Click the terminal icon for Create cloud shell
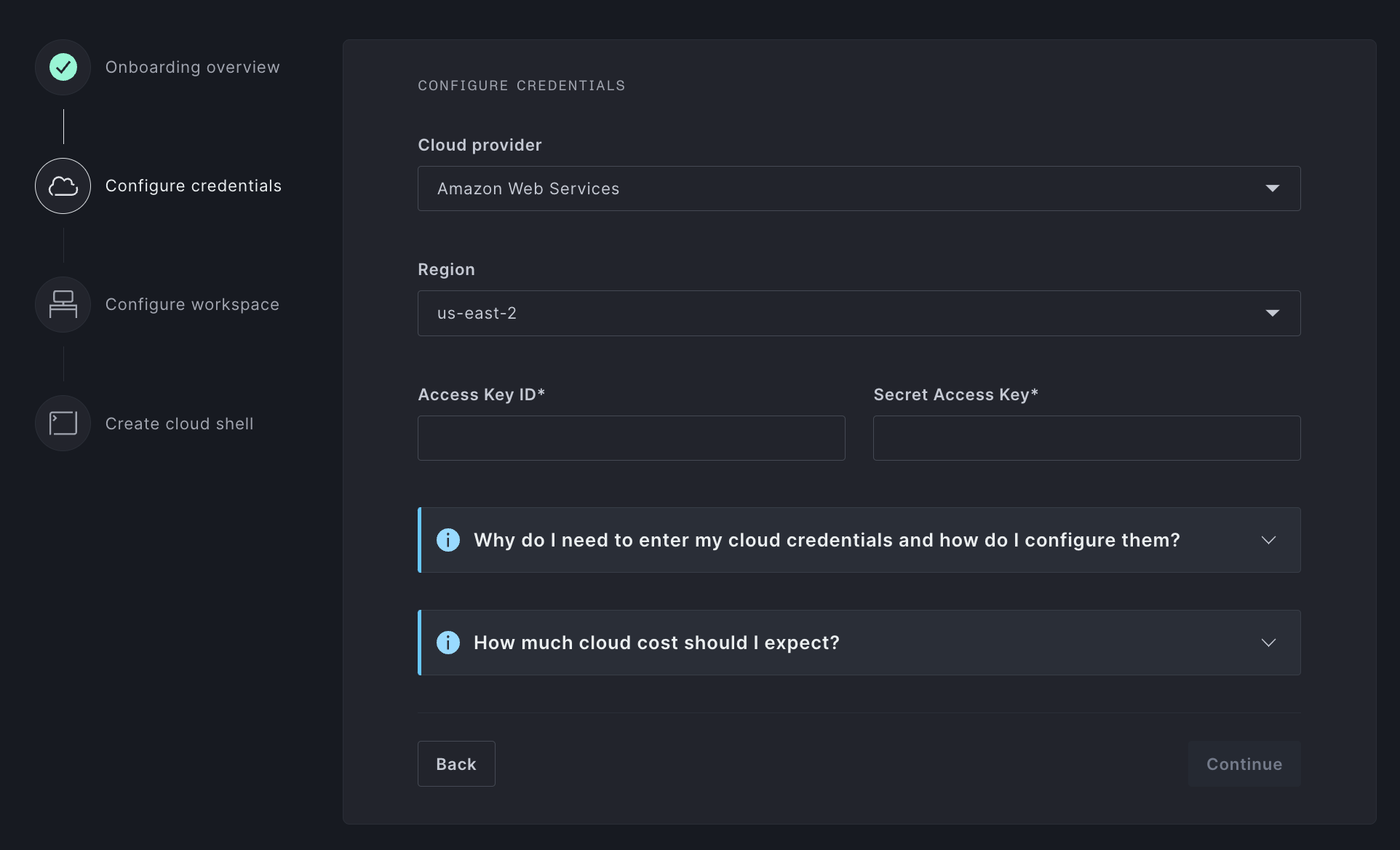This screenshot has width=1400, height=850. [63, 423]
